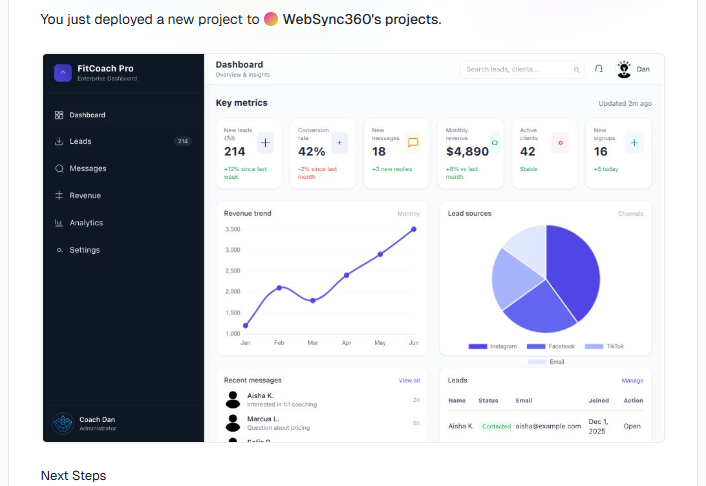Click the New leads plus icon
This screenshot has width=706, height=486.
(x=265, y=143)
